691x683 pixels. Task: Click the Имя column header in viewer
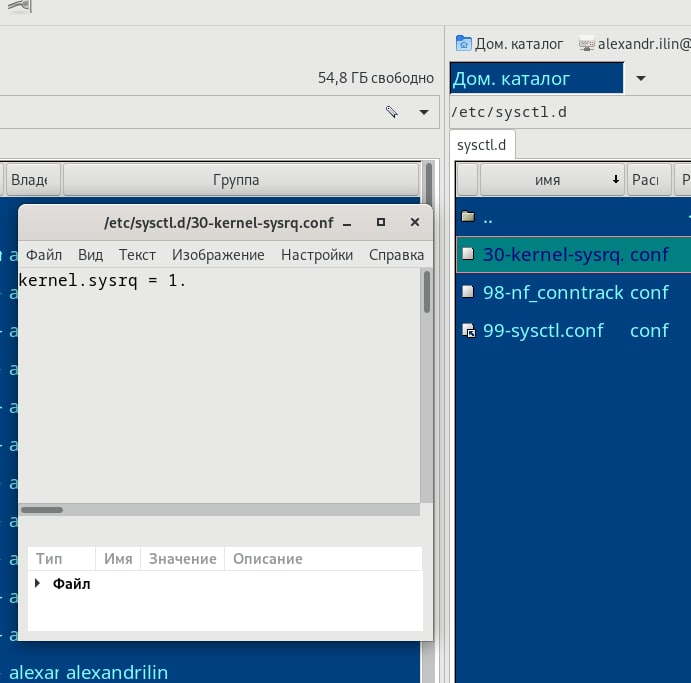pos(118,559)
